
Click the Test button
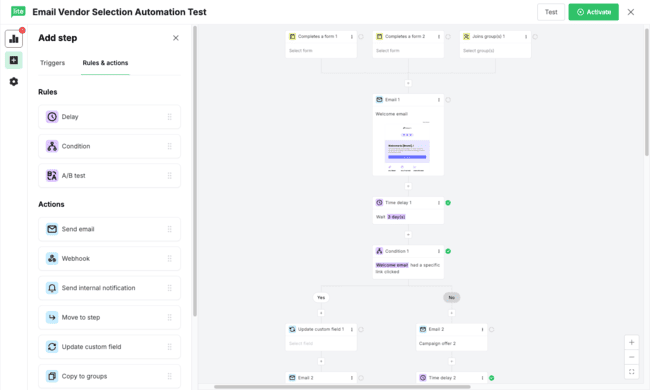pyautogui.click(x=551, y=12)
